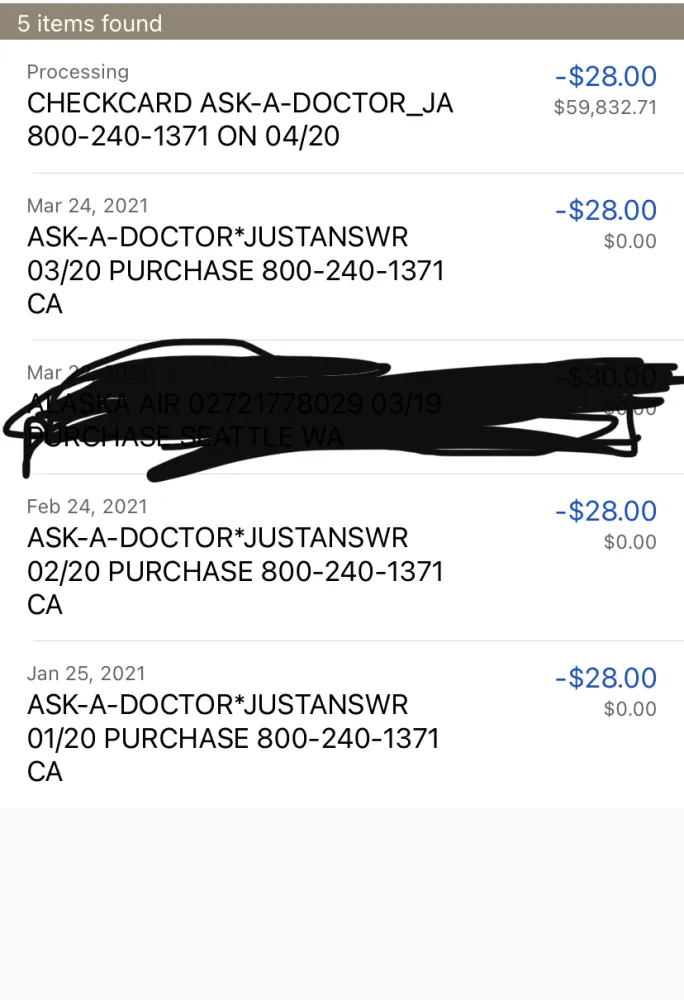Tap the $0.00 balance under Jan 25 amount
The width and height of the screenshot is (684, 1000).
tap(630, 710)
